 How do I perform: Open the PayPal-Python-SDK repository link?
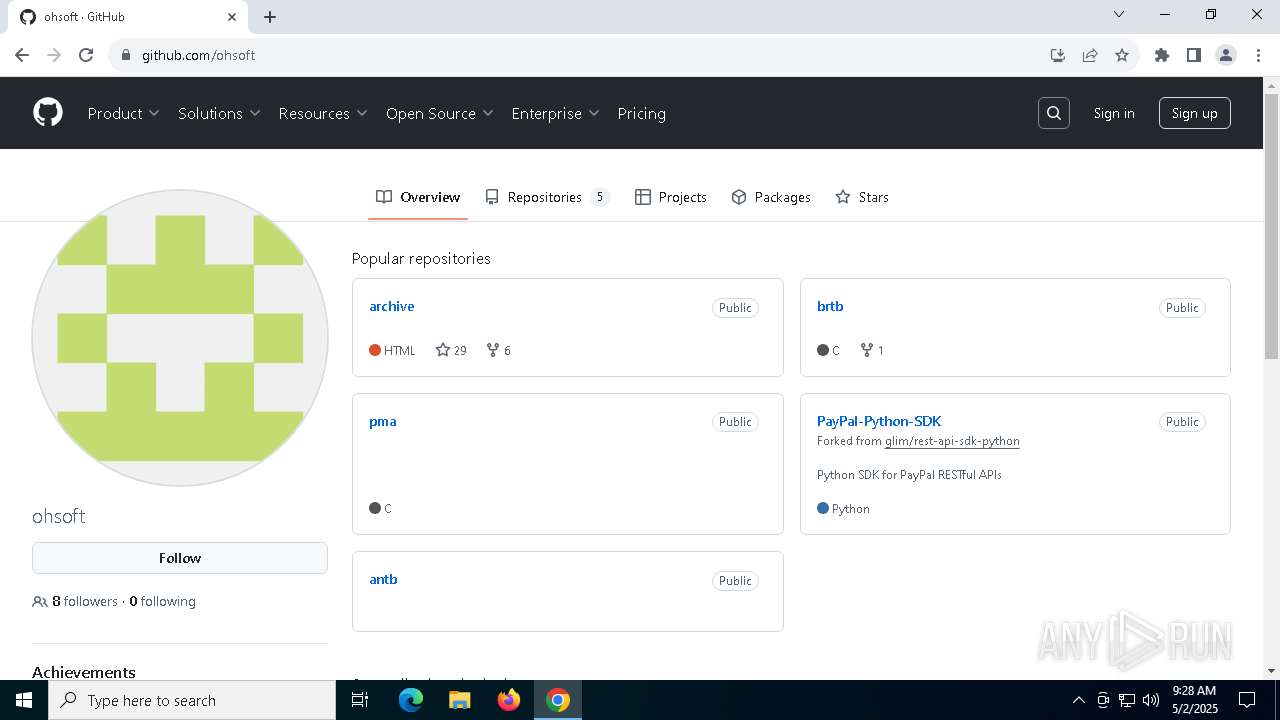(878, 421)
